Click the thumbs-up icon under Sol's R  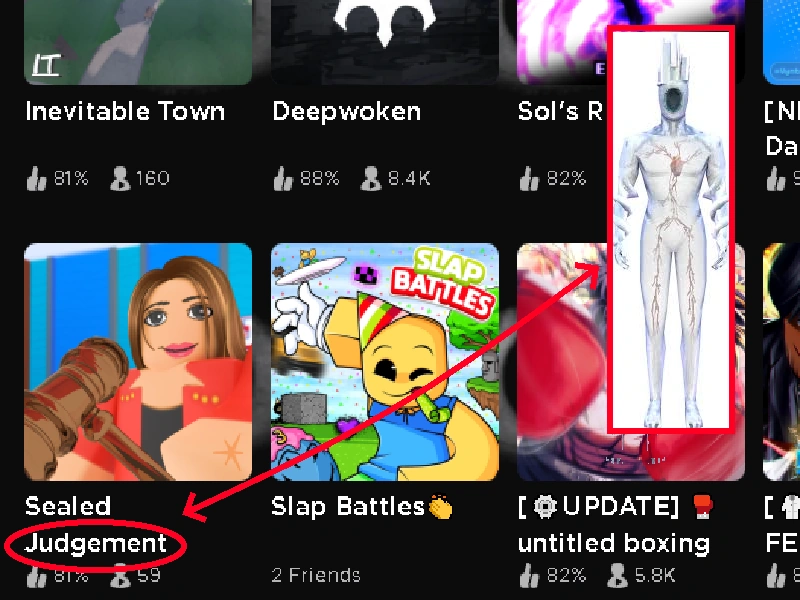[530, 179]
